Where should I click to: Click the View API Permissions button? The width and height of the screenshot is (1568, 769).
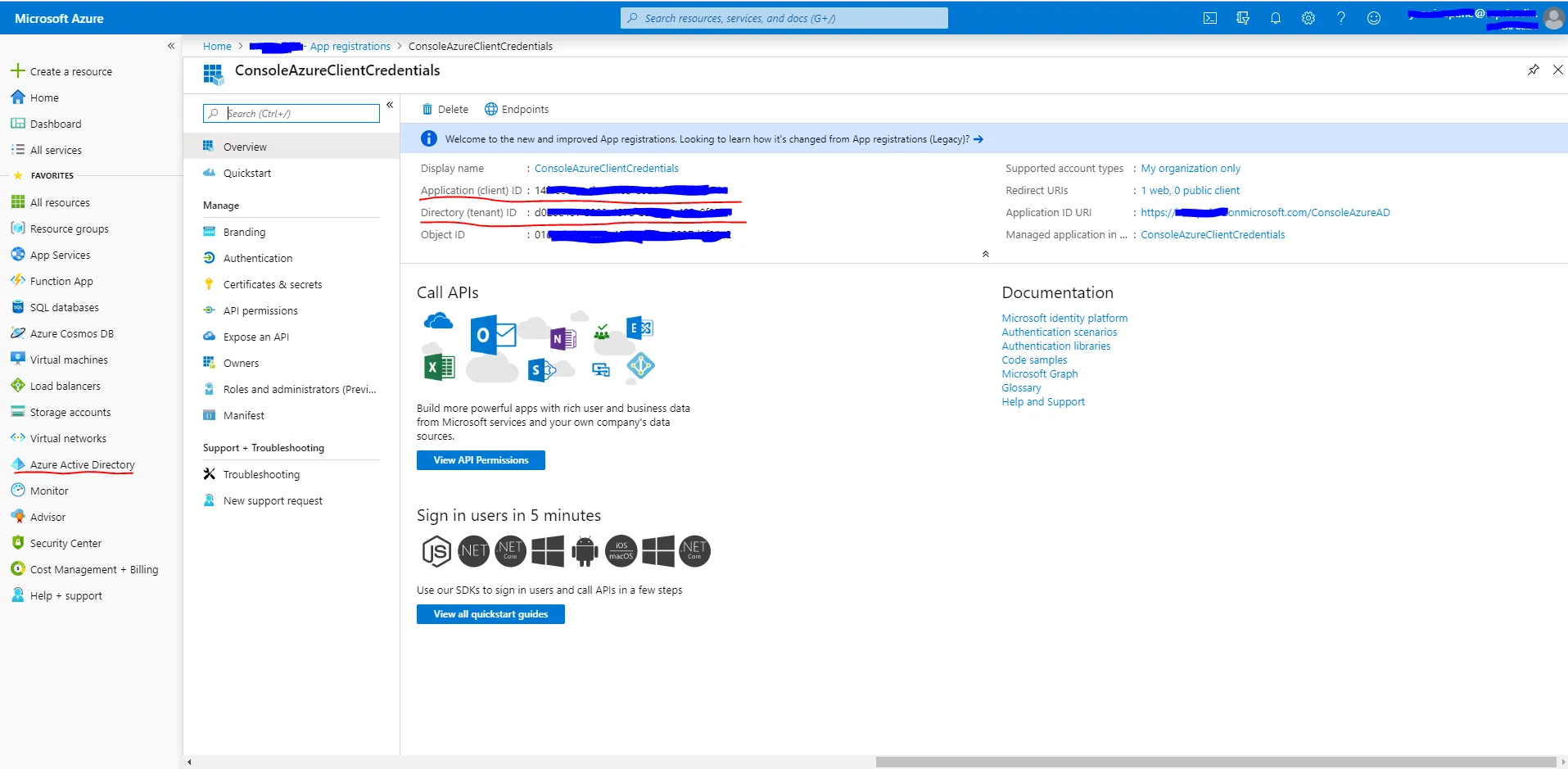pos(481,460)
